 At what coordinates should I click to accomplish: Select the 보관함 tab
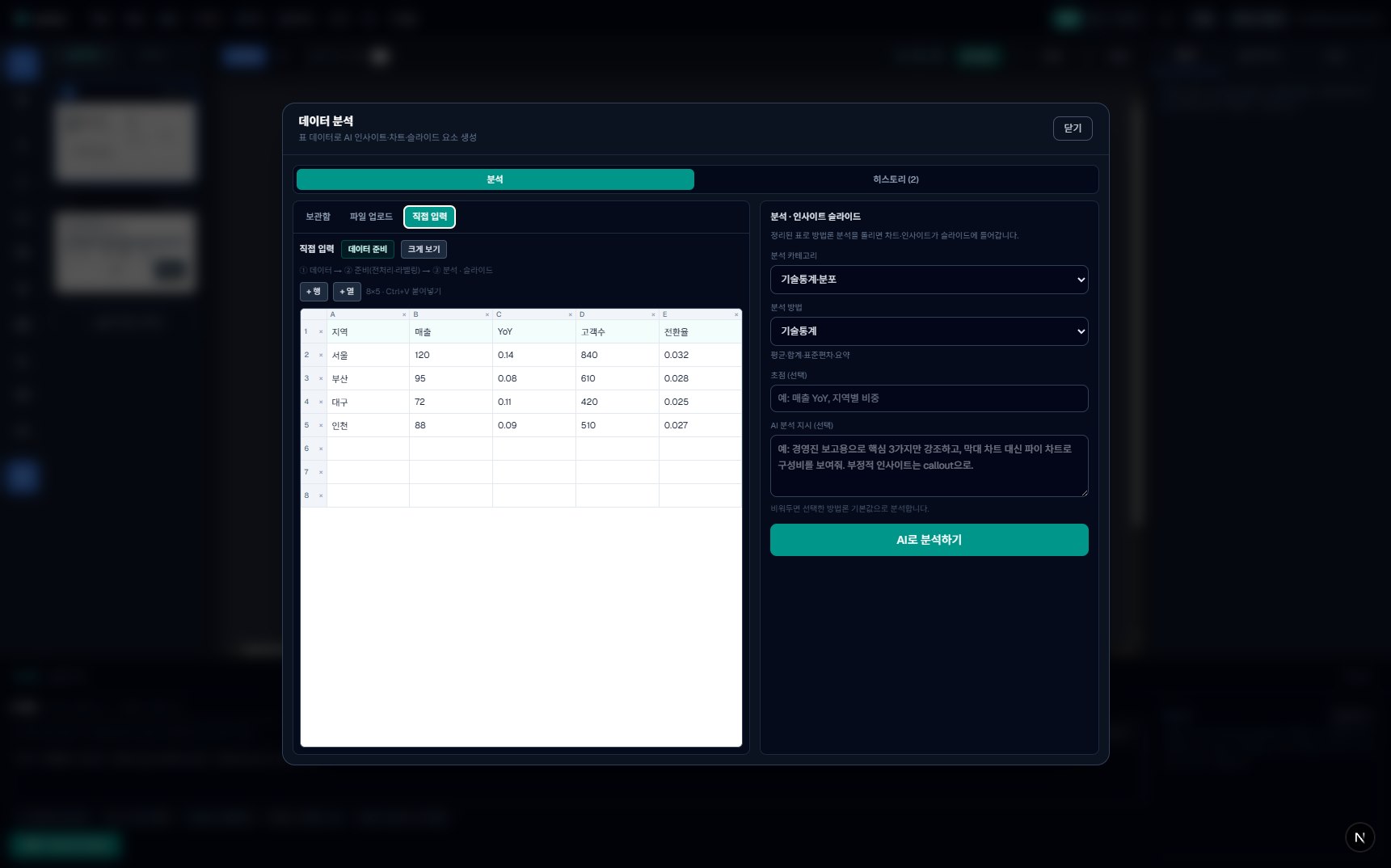pos(318,217)
